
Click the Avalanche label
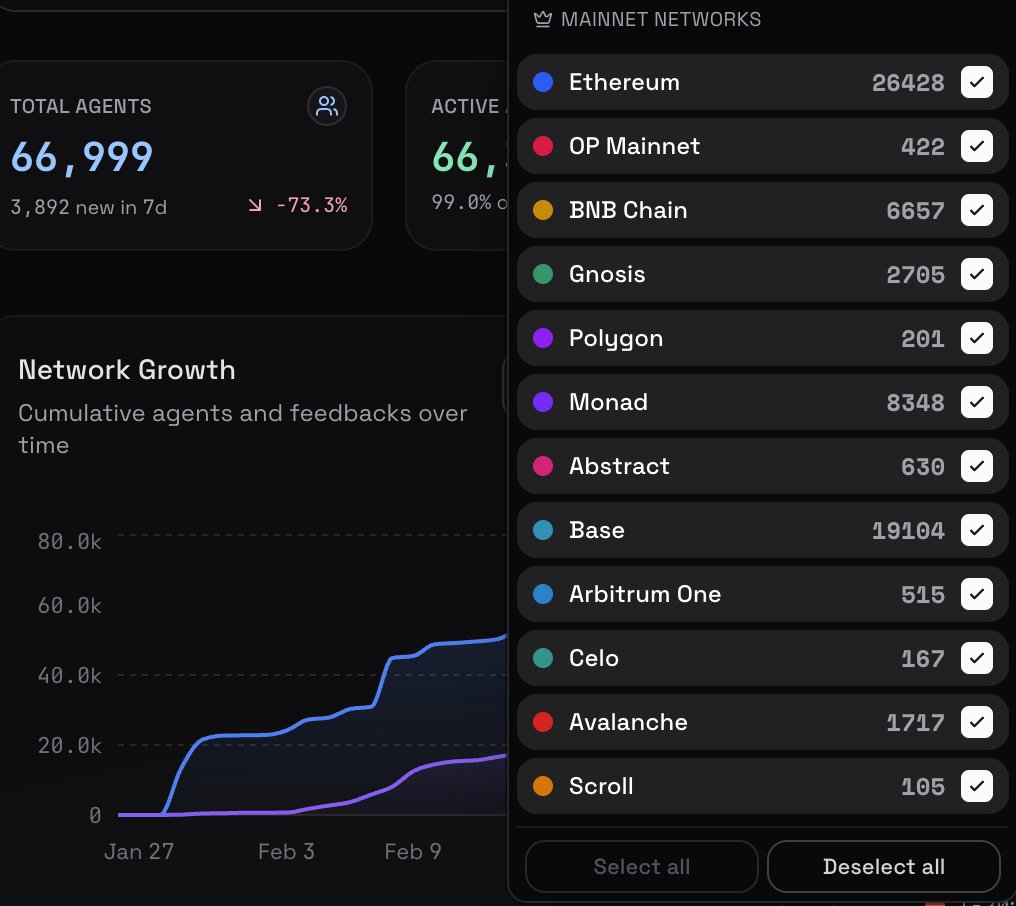click(628, 722)
